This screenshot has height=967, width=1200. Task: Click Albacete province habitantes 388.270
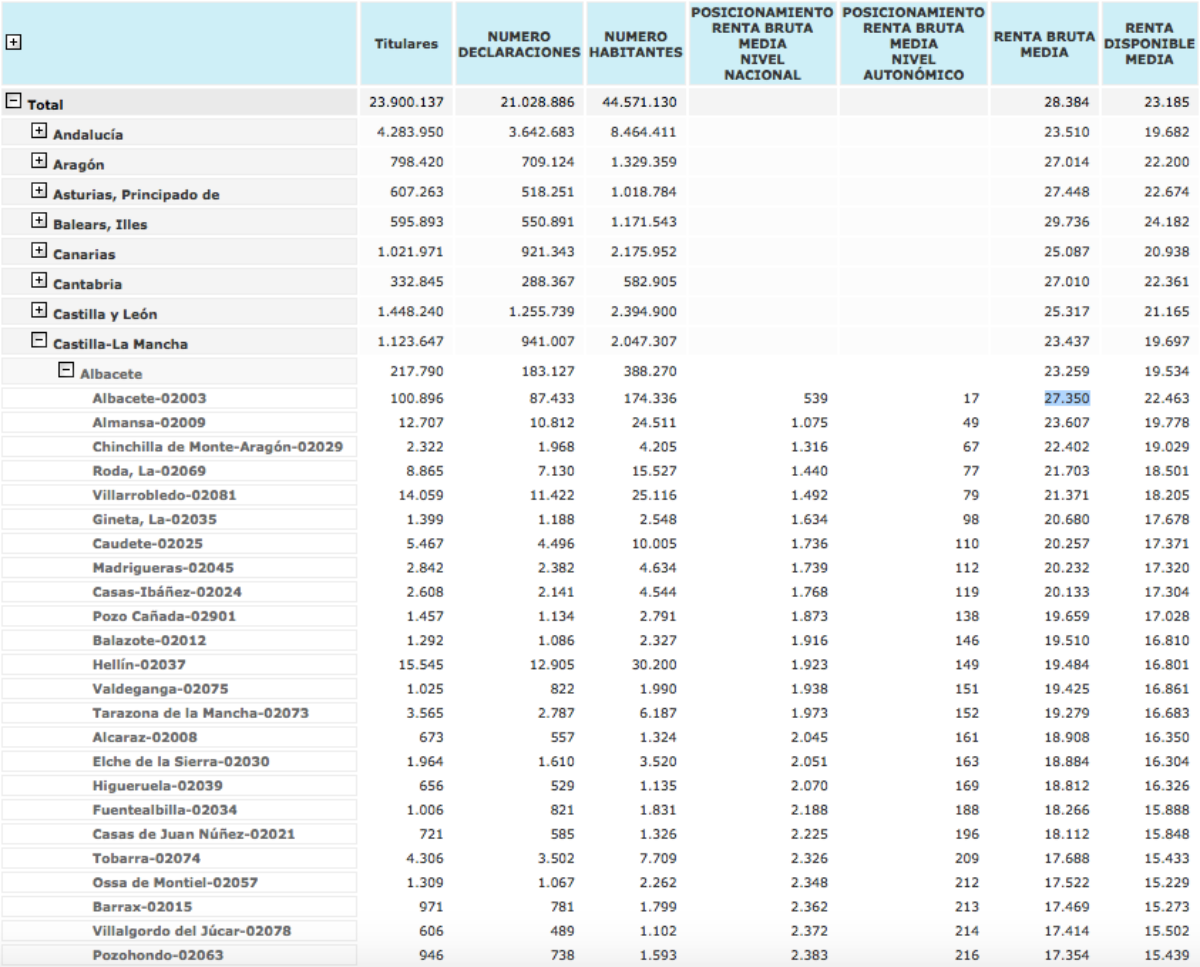click(x=651, y=372)
